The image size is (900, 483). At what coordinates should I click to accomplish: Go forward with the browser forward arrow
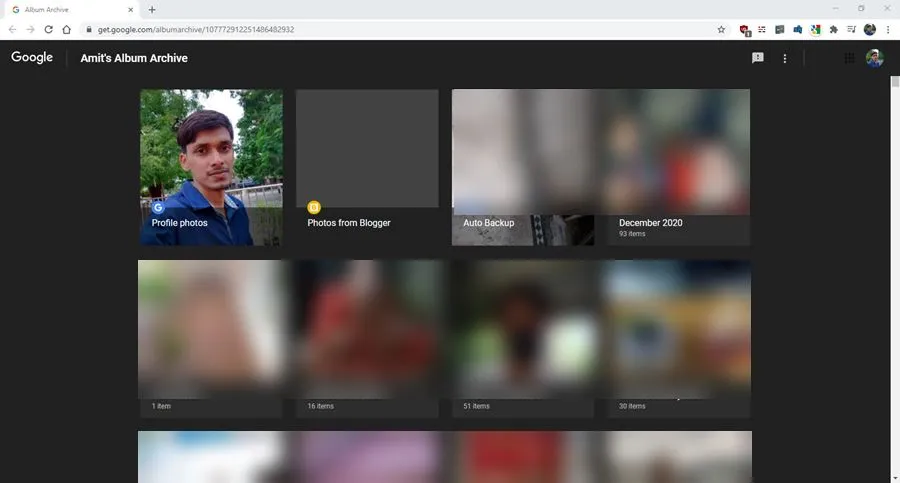click(30, 29)
